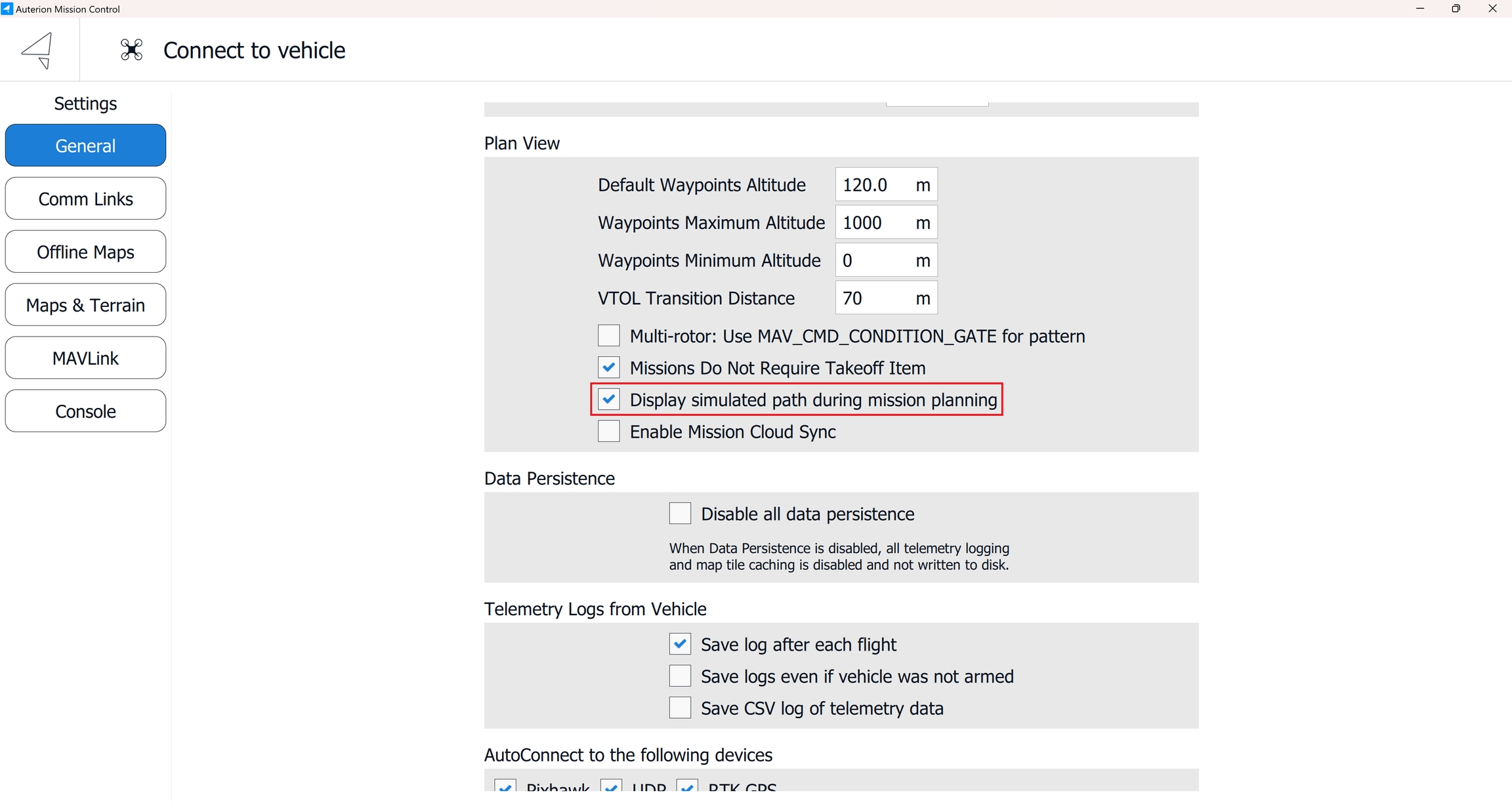Image resolution: width=1512 pixels, height=812 pixels.
Task: Check Disable all data persistence
Action: click(680, 514)
